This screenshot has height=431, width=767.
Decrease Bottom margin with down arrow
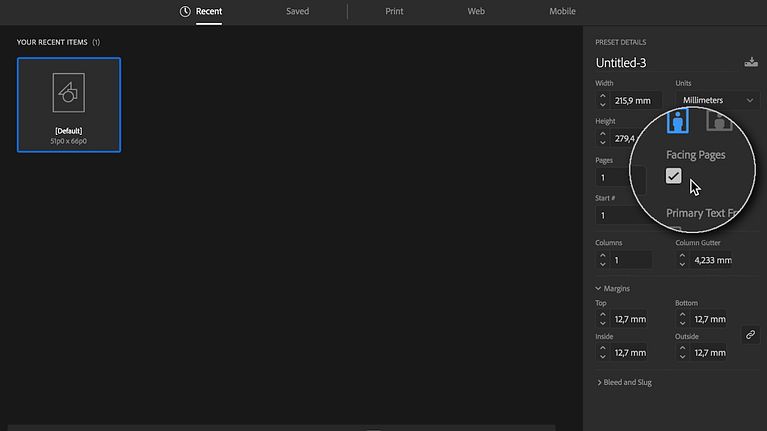tap(682, 323)
